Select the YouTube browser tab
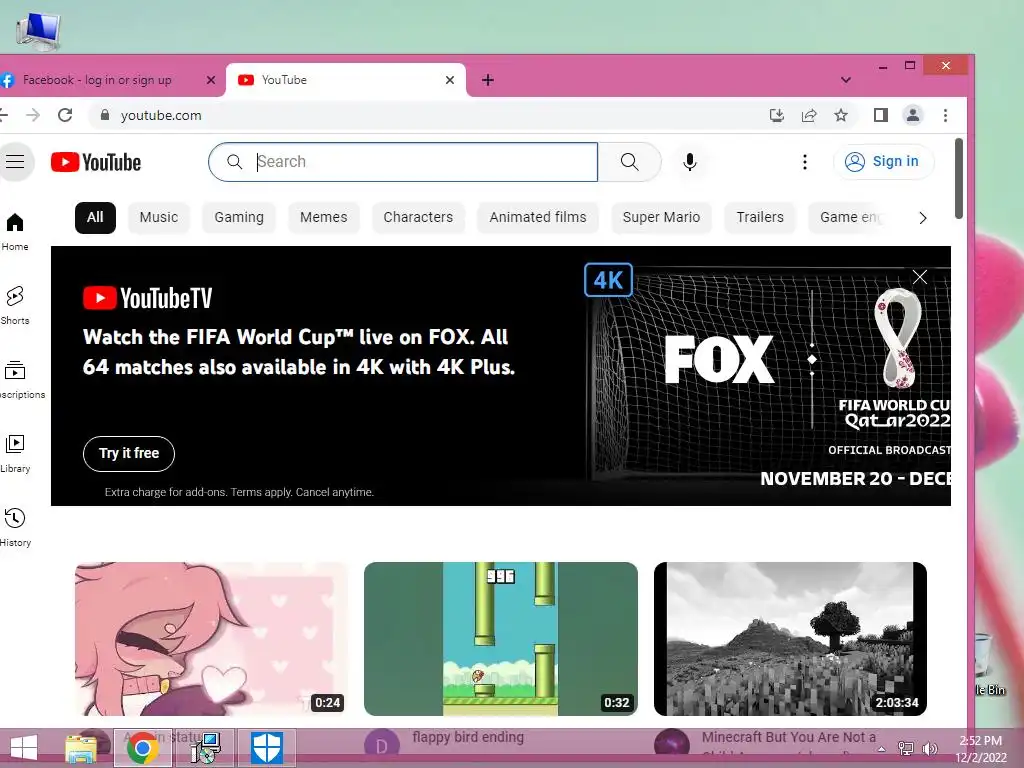Screen dimensions: 1024x768 (346, 80)
